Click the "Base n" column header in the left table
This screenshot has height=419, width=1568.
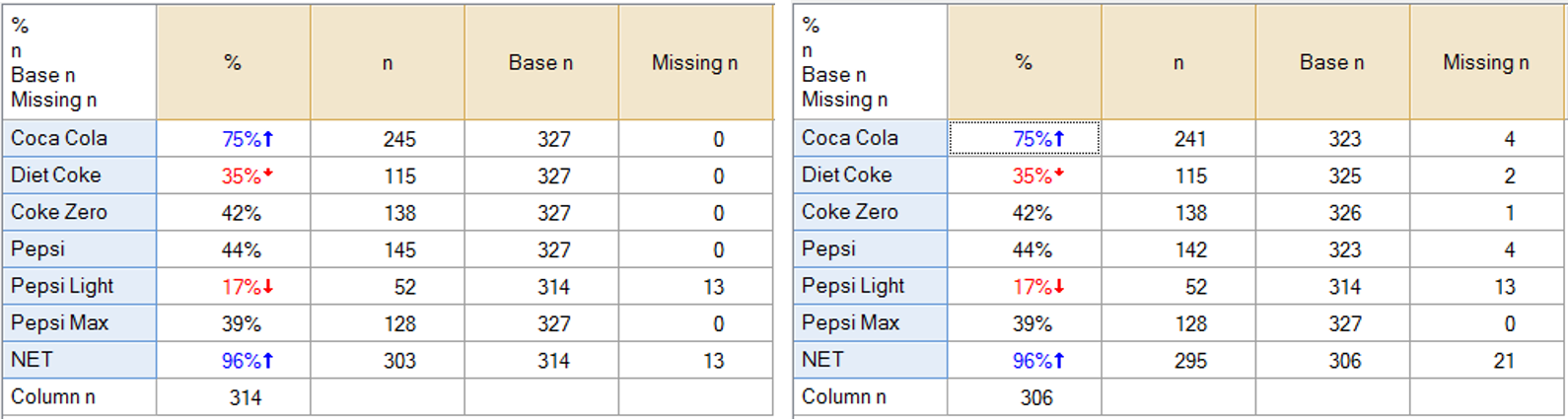(x=540, y=62)
